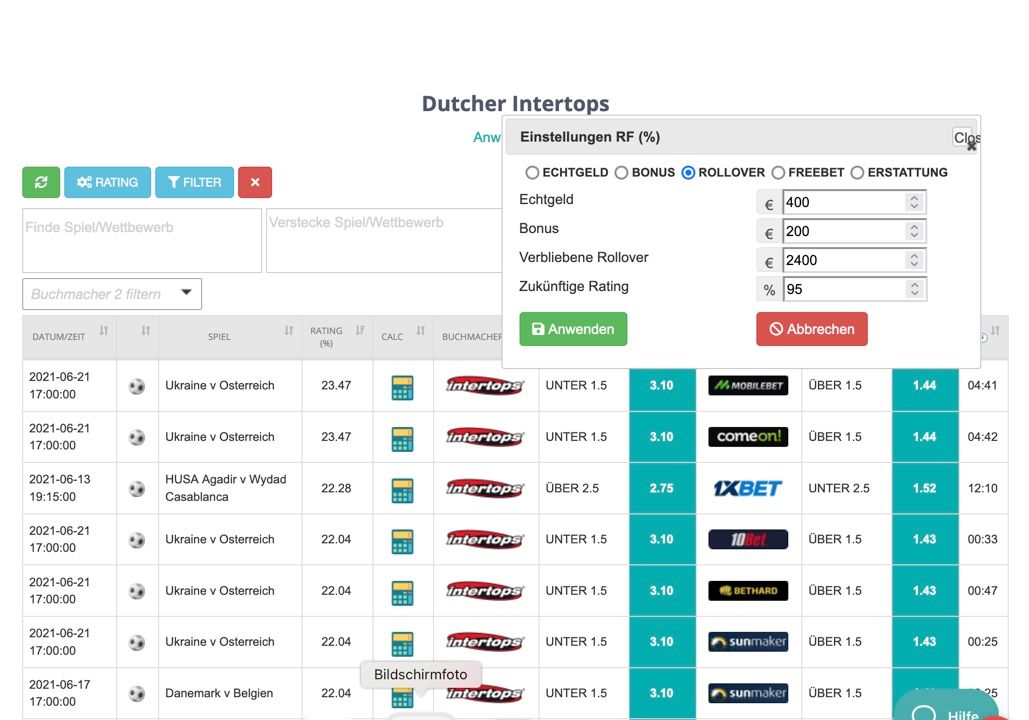Viewport: 1029px width, 720px height.
Task: Select Danemark v Belgien match text
Action: [219, 693]
